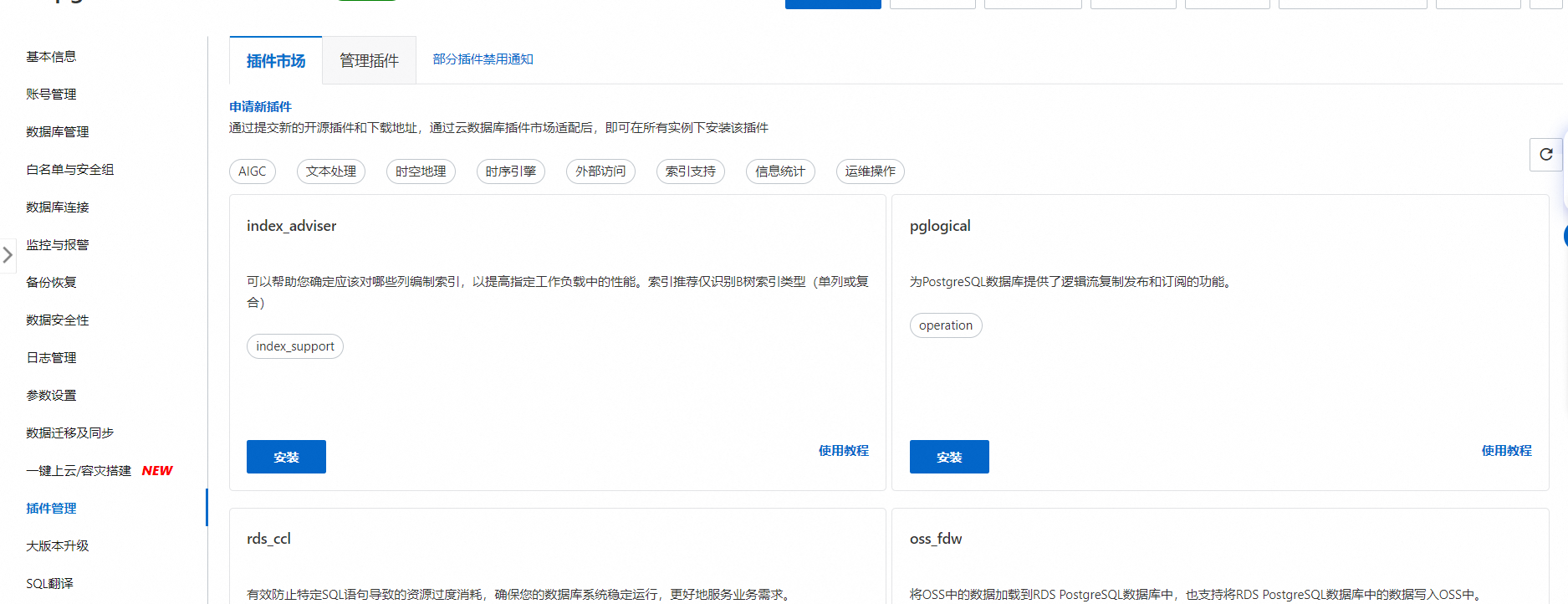Open 部分插件禁用通知 link

483,59
